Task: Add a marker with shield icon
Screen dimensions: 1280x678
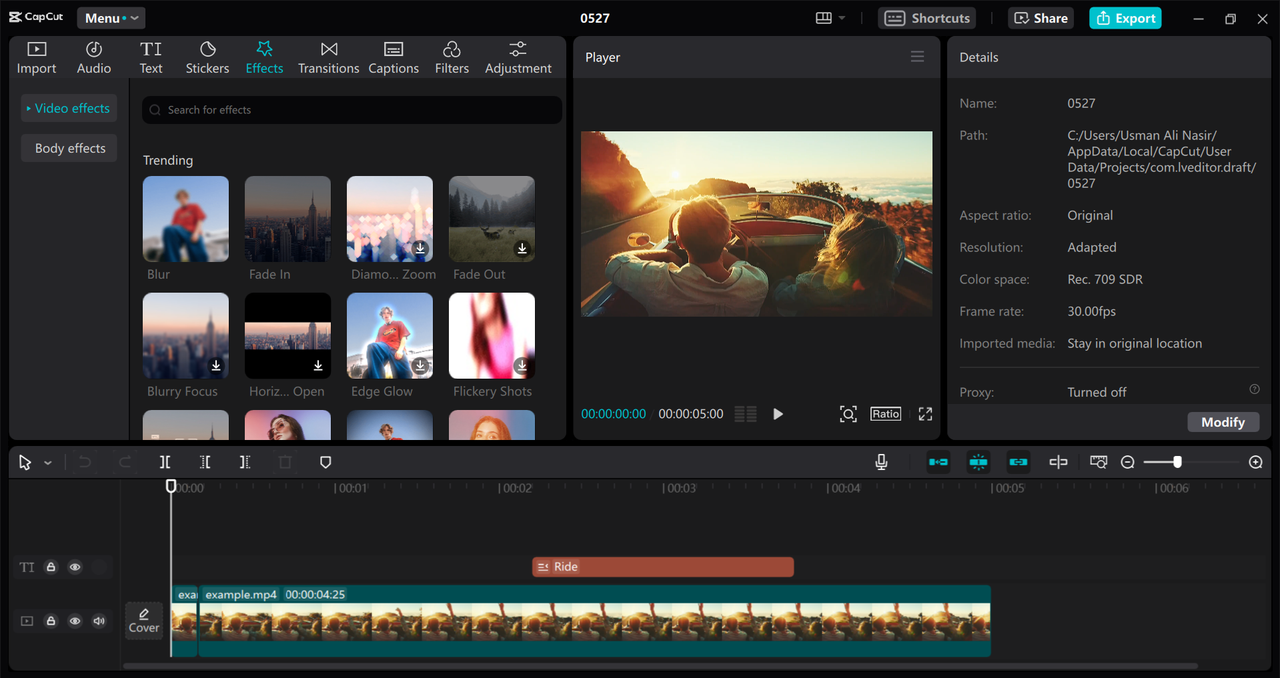Action: [325, 462]
